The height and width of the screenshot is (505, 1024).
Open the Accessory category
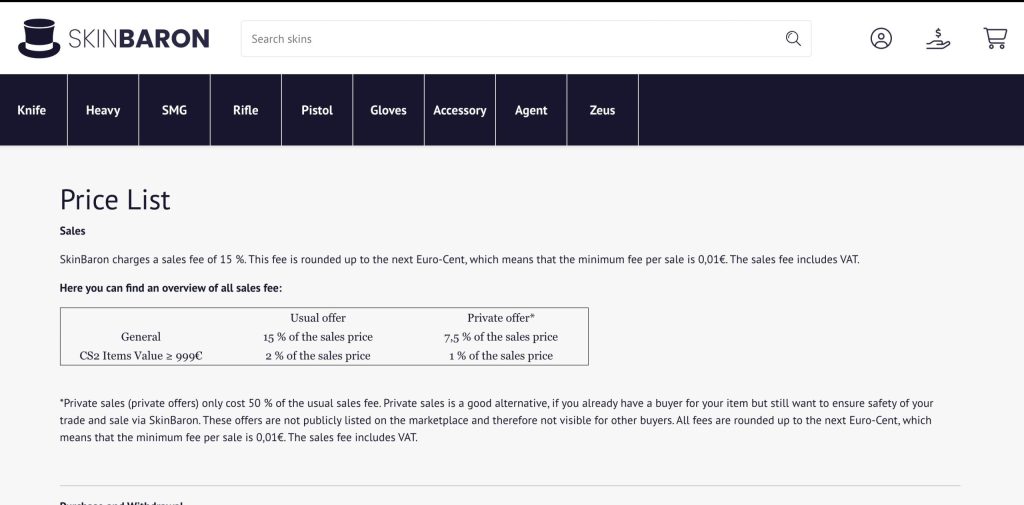point(460,110)
